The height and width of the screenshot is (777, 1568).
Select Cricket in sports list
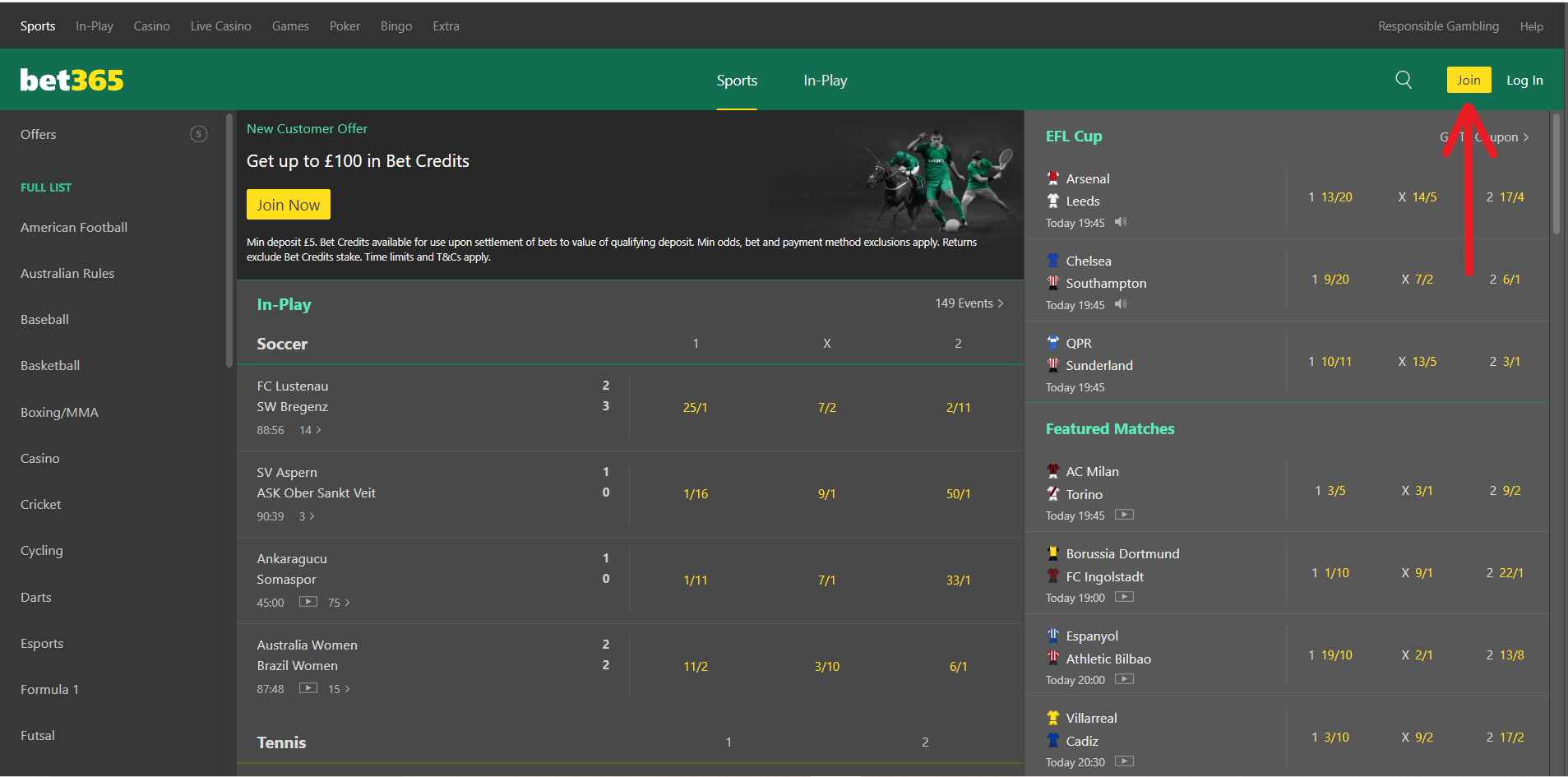point(41,505)
